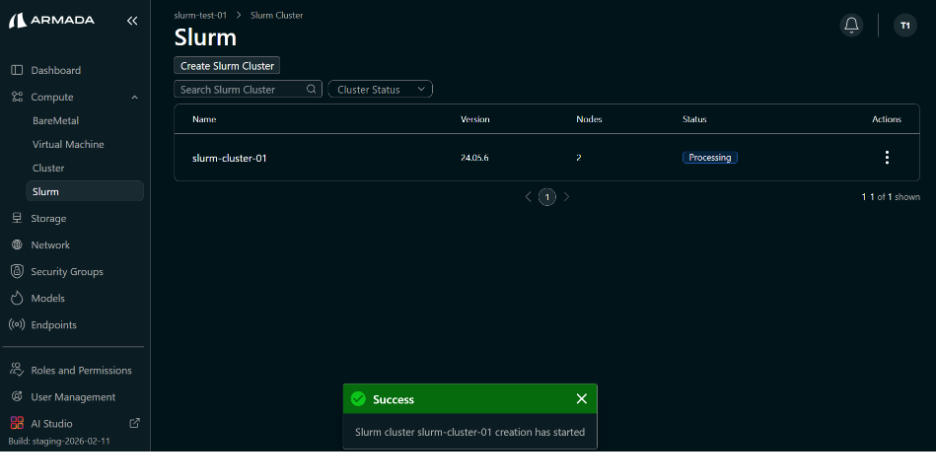Select Cluster under Compute
The width and height of the screenshot is (936, 453).
tap(48, 168)
